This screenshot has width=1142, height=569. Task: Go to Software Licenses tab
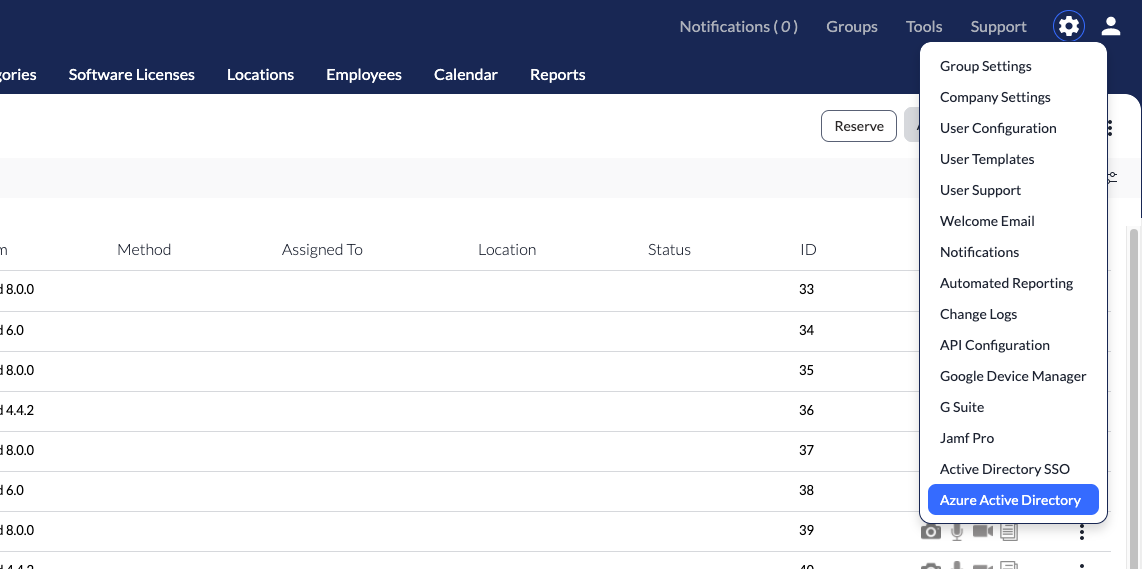(x=132, y=74)
